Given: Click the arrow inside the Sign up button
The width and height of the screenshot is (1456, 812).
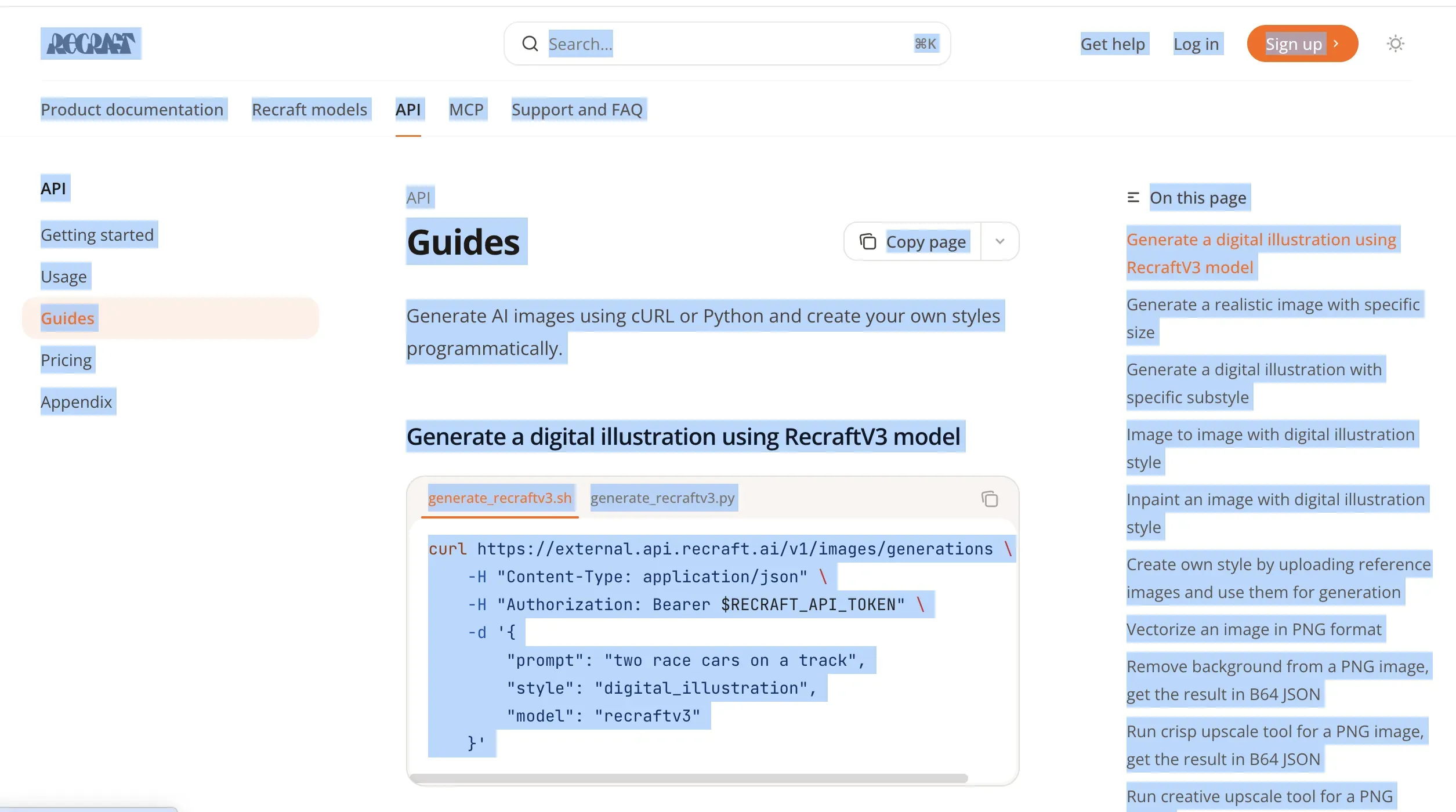Looking at the screenshot, I should [x=1336, y=43].
